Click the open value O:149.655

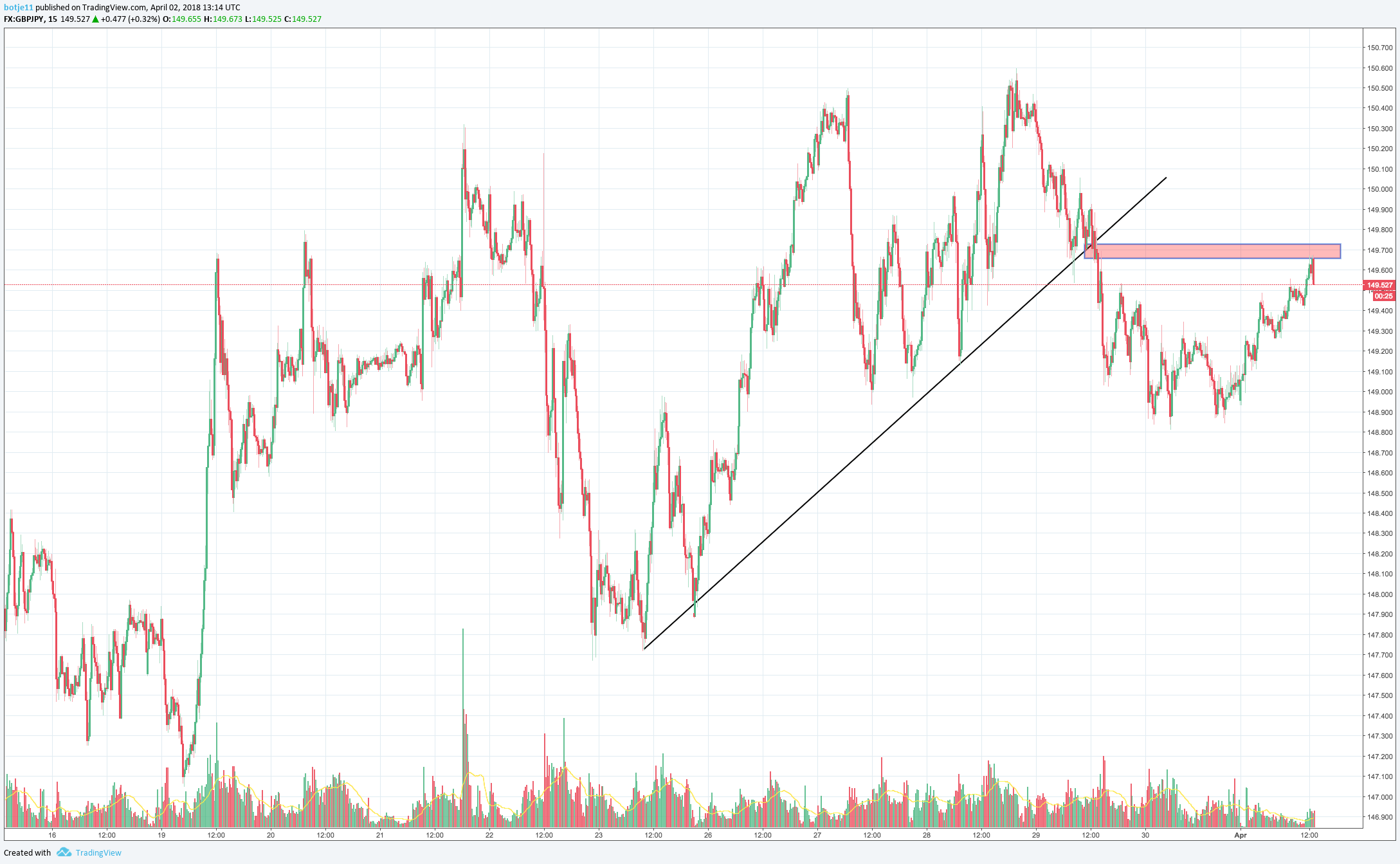(x=181, y=19)
